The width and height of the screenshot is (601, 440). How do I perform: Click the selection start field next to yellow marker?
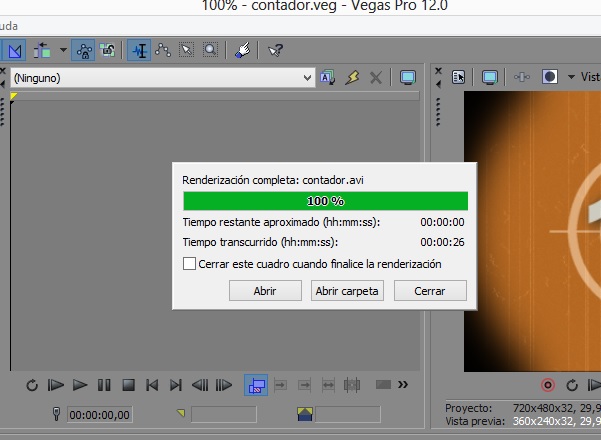223,414
